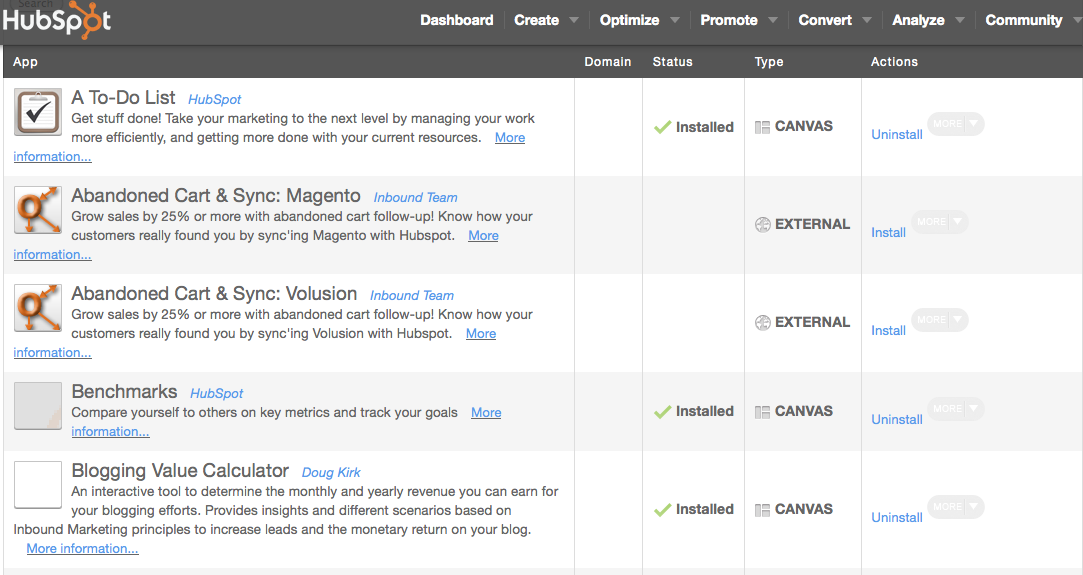Open the MORE dropdown for A To-Do List
Viewport: 1083px width, 575px height.
(956, 124)
